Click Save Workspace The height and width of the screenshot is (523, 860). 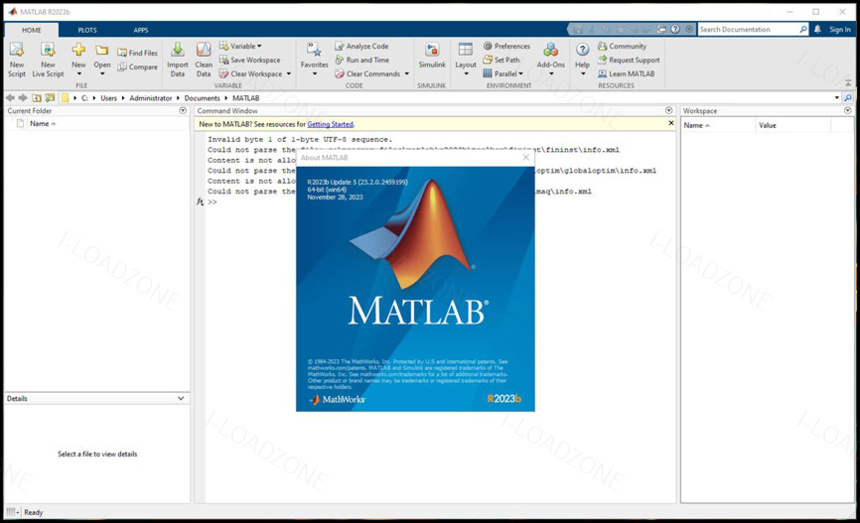[250, 60]
